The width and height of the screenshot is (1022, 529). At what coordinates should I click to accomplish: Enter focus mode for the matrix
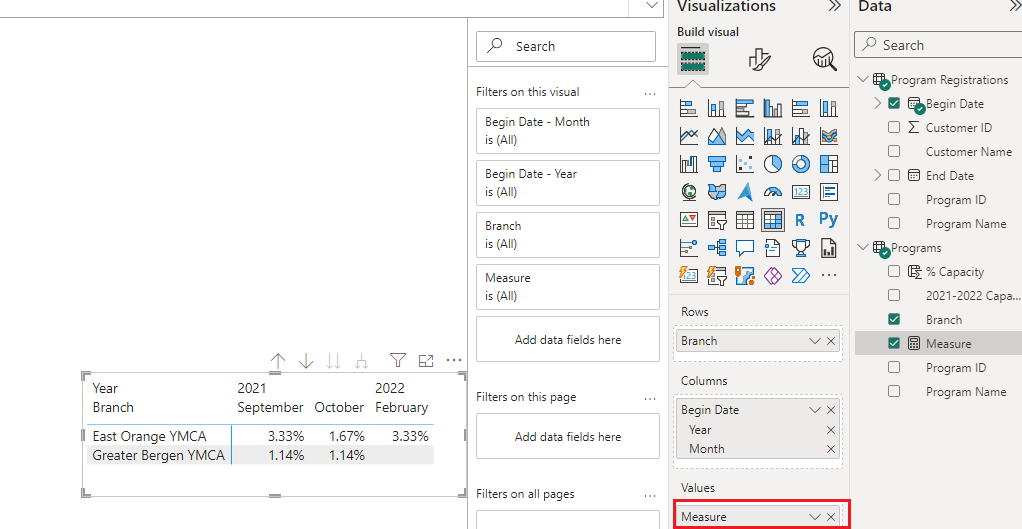point(426,360)
